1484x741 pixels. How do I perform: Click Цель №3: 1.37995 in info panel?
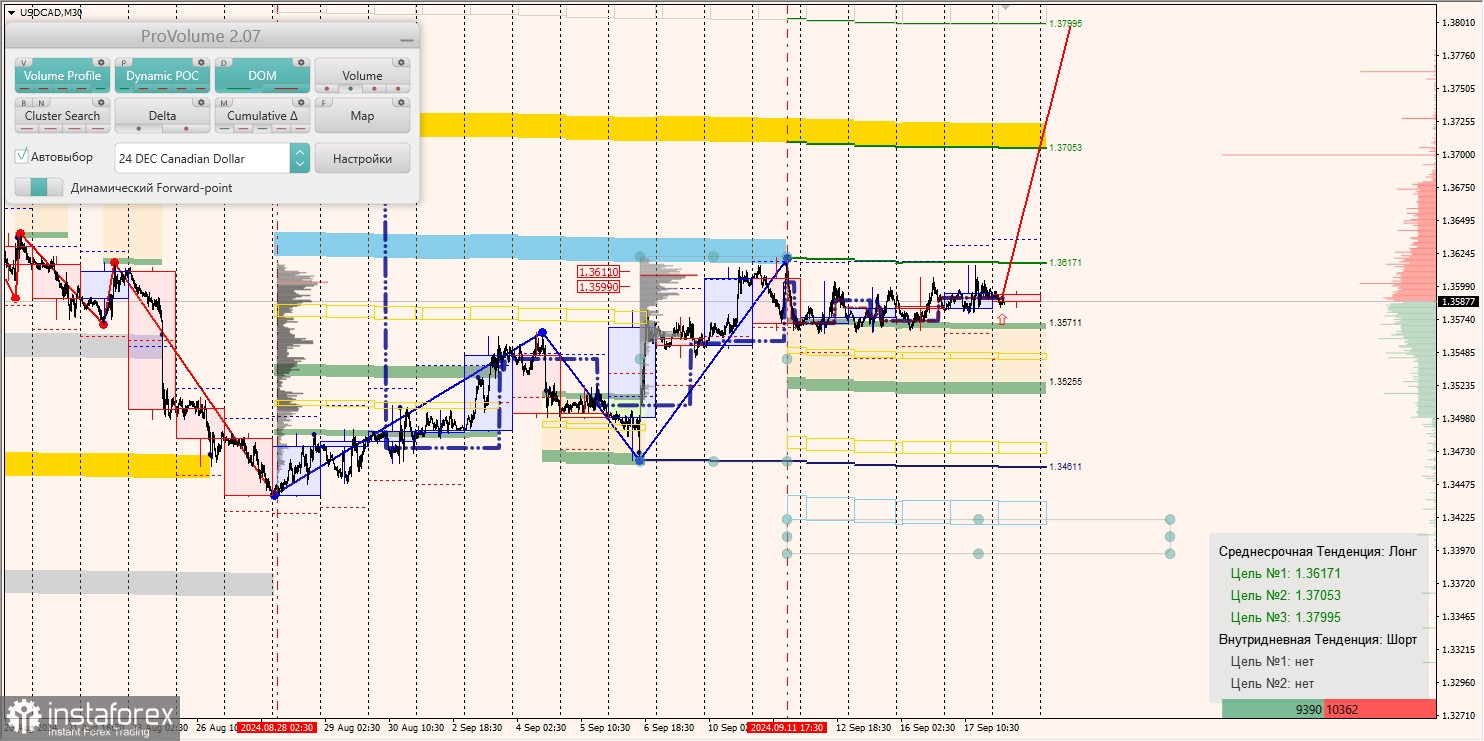(1285, 618)
